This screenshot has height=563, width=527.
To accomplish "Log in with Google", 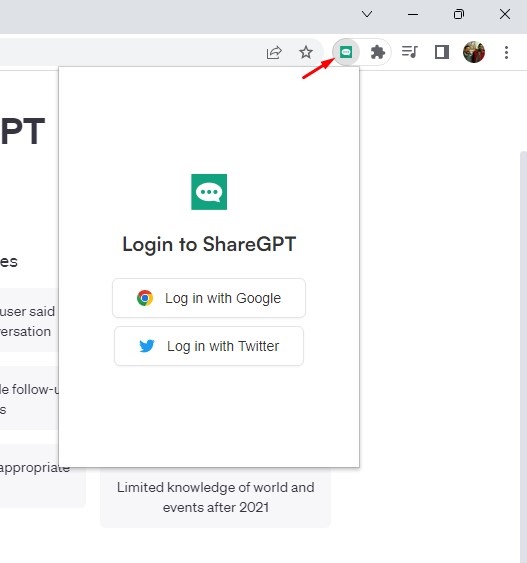I will (x=209, y=298).
